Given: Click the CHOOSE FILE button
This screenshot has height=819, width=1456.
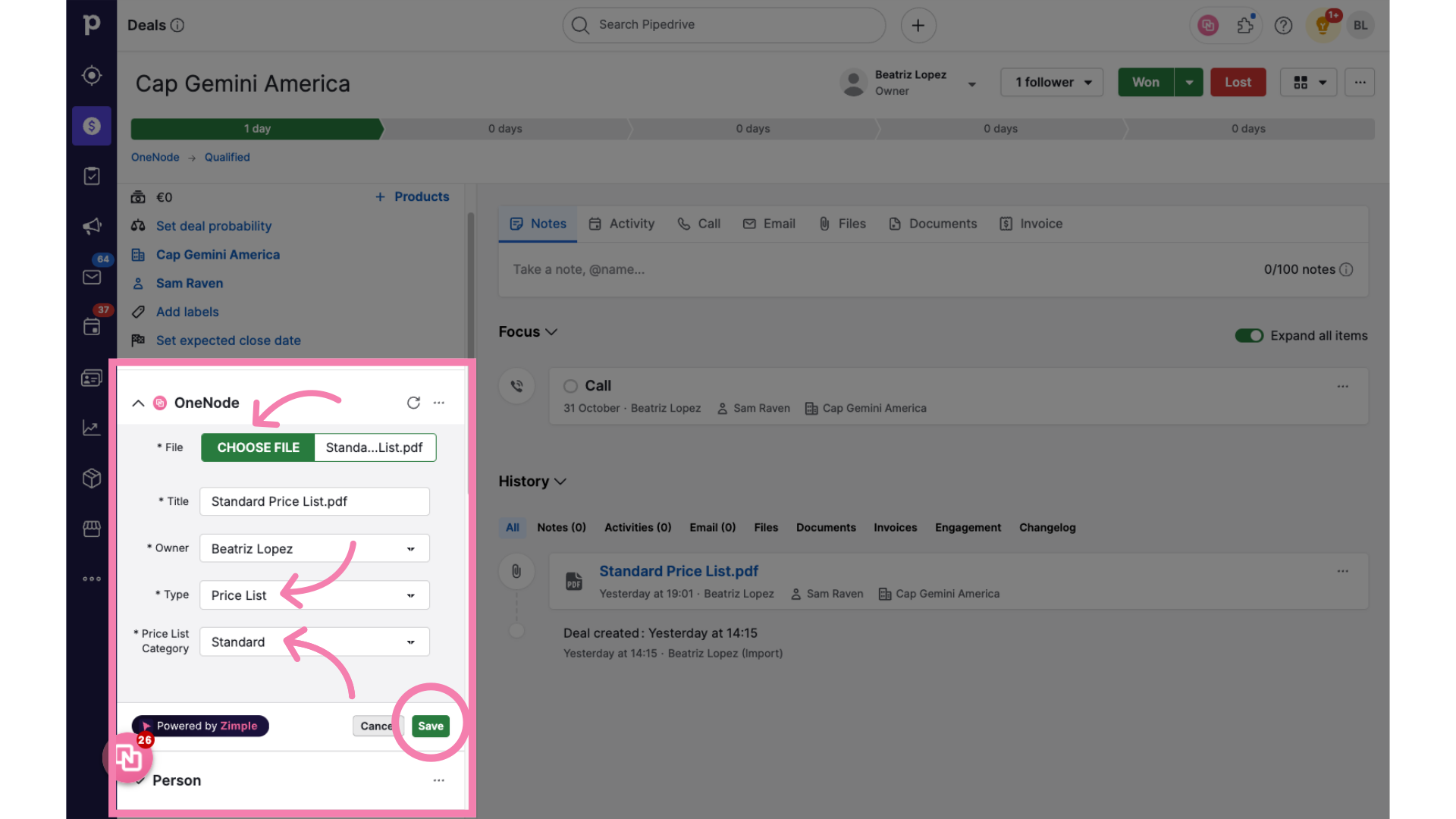Looking at the screenshot, I should point(258,447).
